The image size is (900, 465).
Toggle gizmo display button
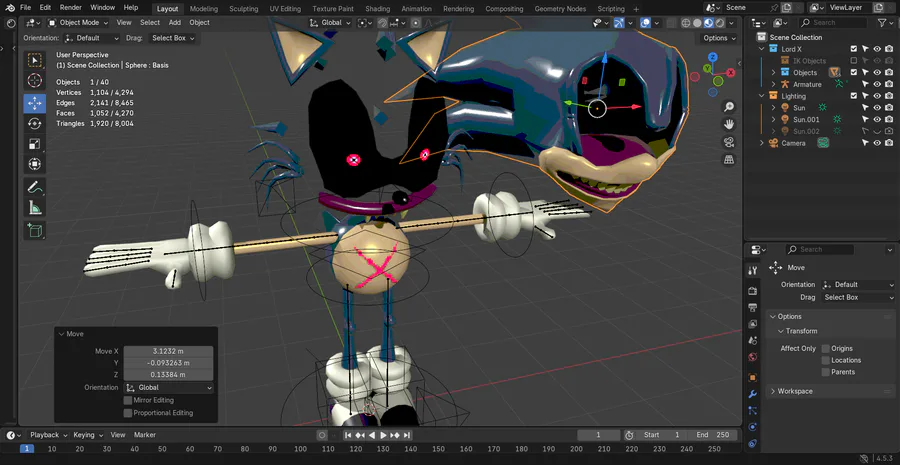click(x=619, y=23)
